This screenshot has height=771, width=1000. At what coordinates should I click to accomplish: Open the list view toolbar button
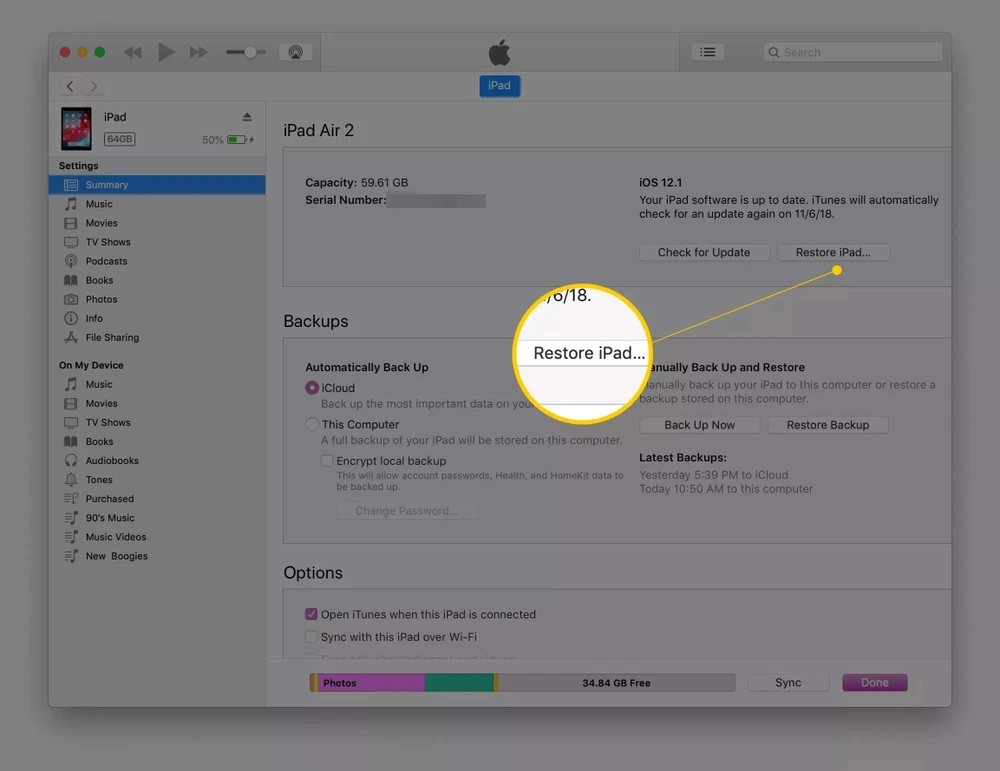click(707, 52)
